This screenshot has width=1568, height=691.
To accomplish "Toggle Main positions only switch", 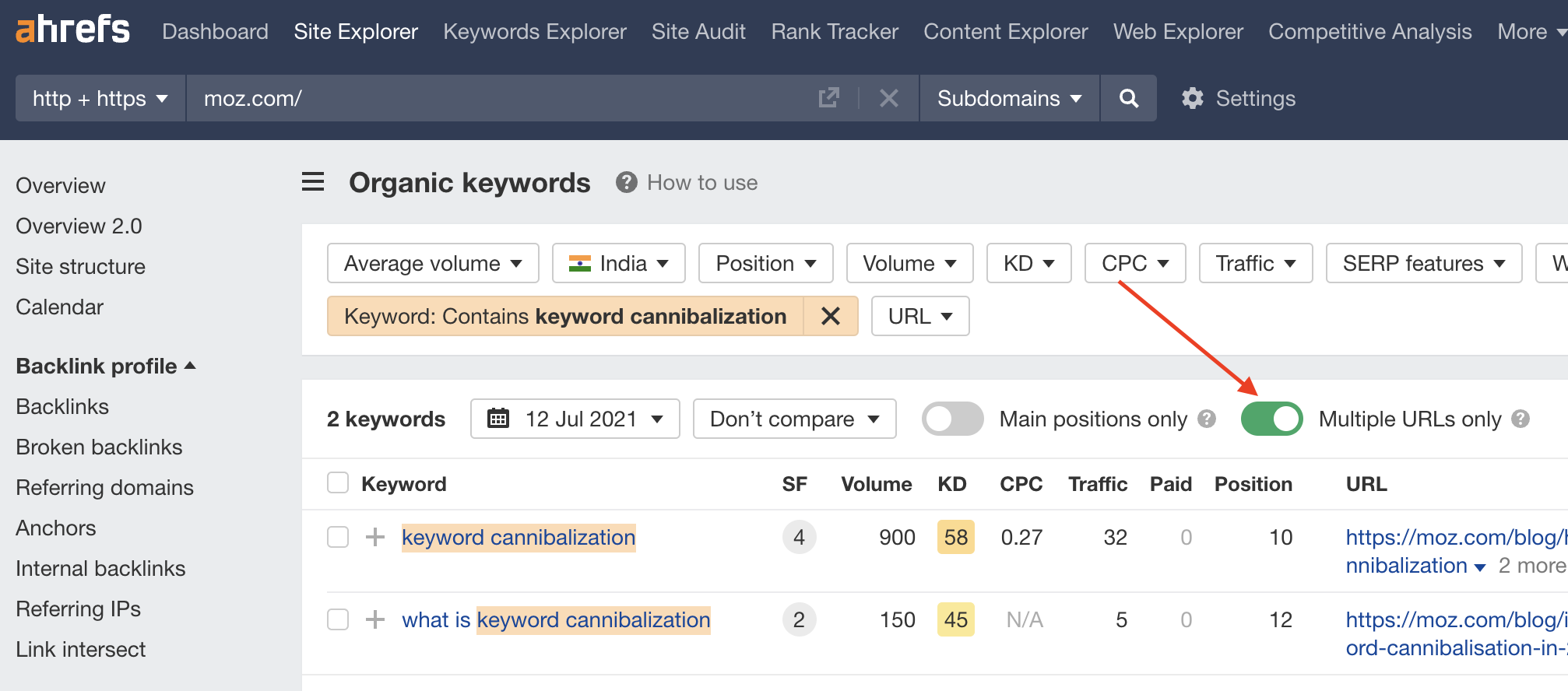I will pyautogui.click(x=952, y=419).
